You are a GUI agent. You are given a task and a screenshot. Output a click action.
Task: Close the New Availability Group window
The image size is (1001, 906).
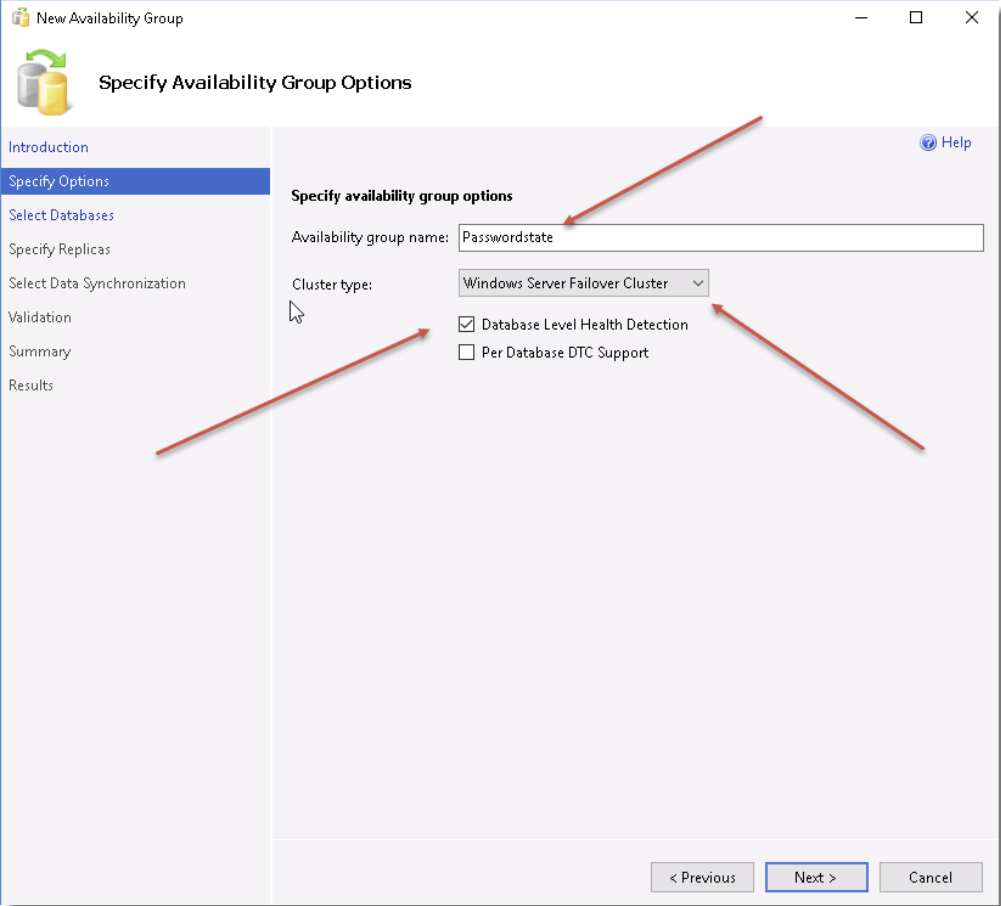[972, 18]
